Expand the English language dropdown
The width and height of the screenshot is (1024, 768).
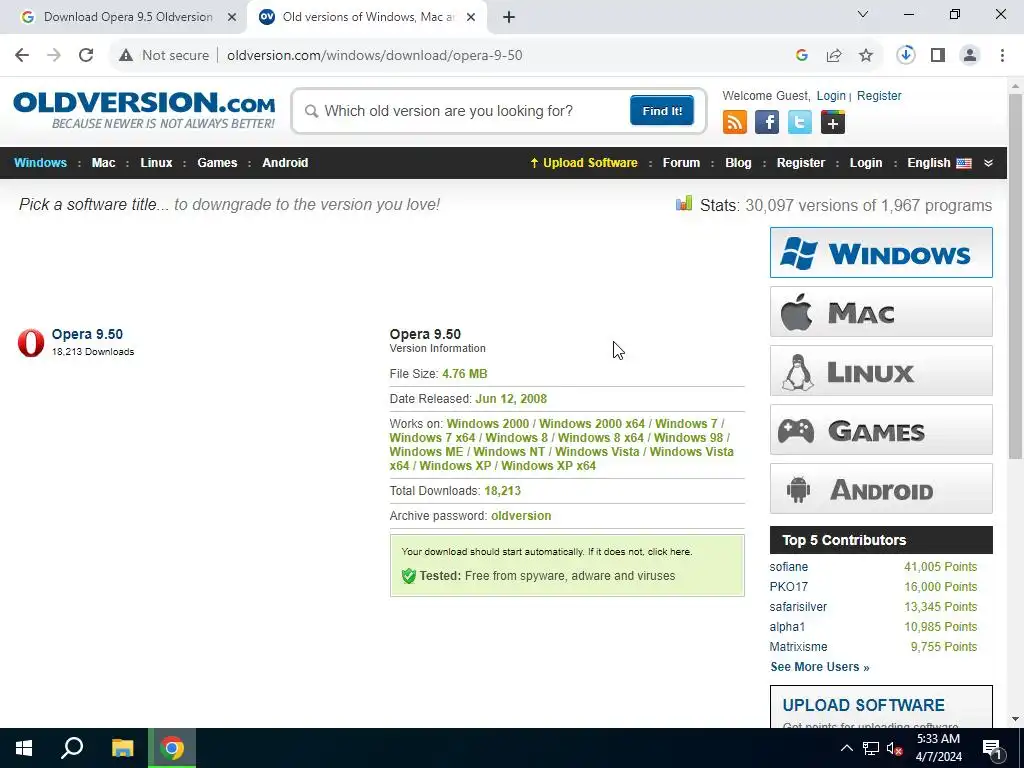(x=989, y=163)
